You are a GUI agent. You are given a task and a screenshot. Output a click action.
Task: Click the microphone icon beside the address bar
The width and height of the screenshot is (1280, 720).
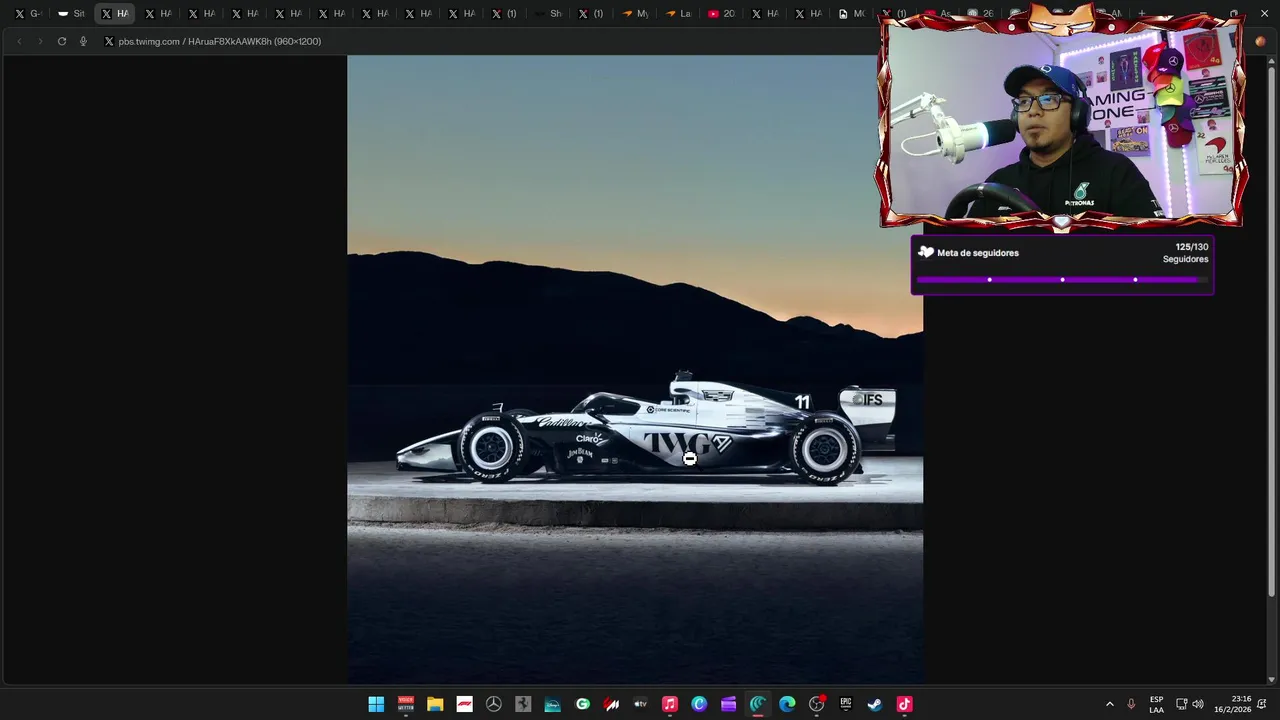pos(83,41)
